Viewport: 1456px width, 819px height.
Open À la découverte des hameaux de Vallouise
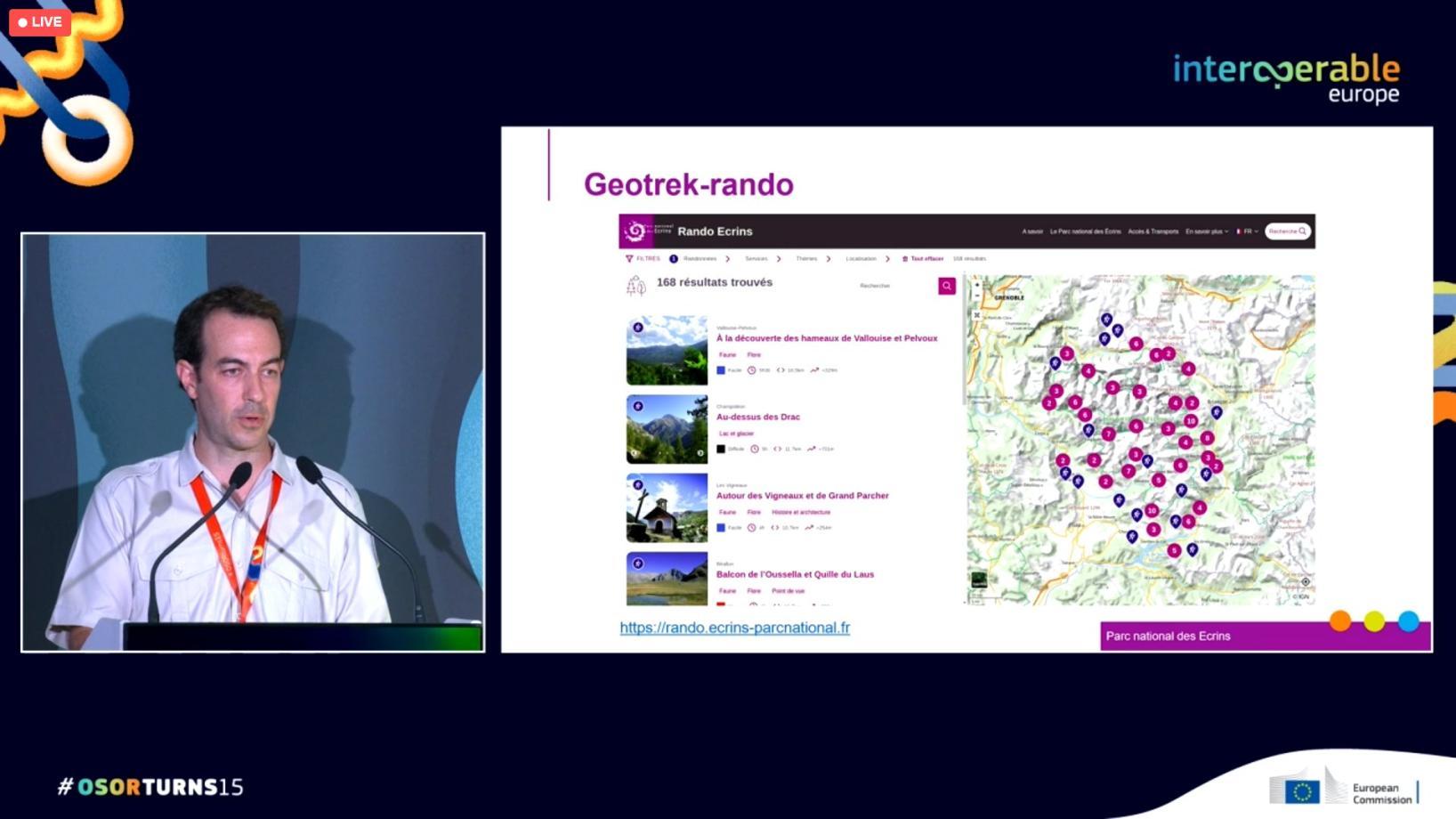pos(827,338)
